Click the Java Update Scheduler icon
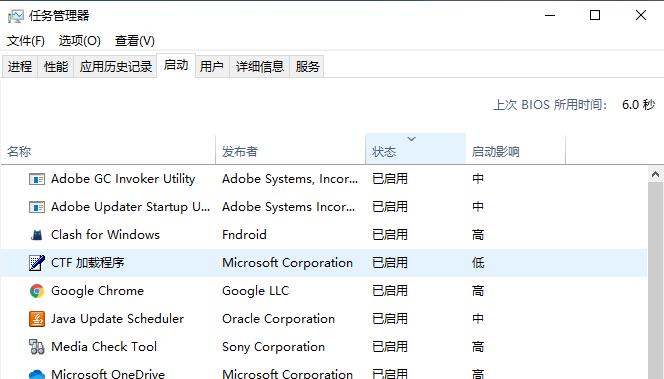The width and height of the screenshot is (664, 379). tap(37, 319)
